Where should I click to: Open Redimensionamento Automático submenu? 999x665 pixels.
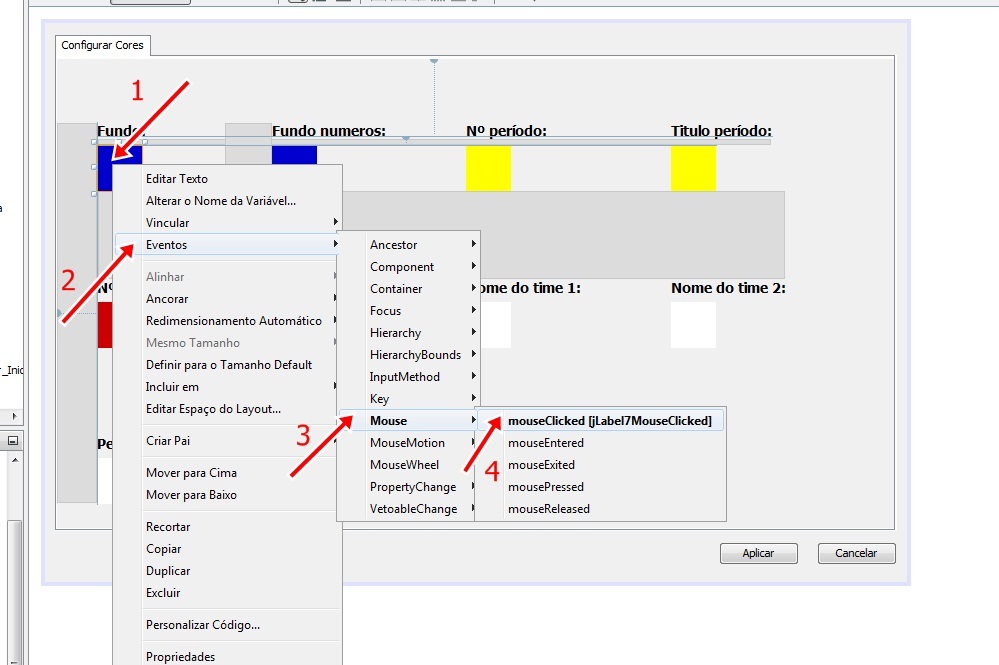click(227, 321)
